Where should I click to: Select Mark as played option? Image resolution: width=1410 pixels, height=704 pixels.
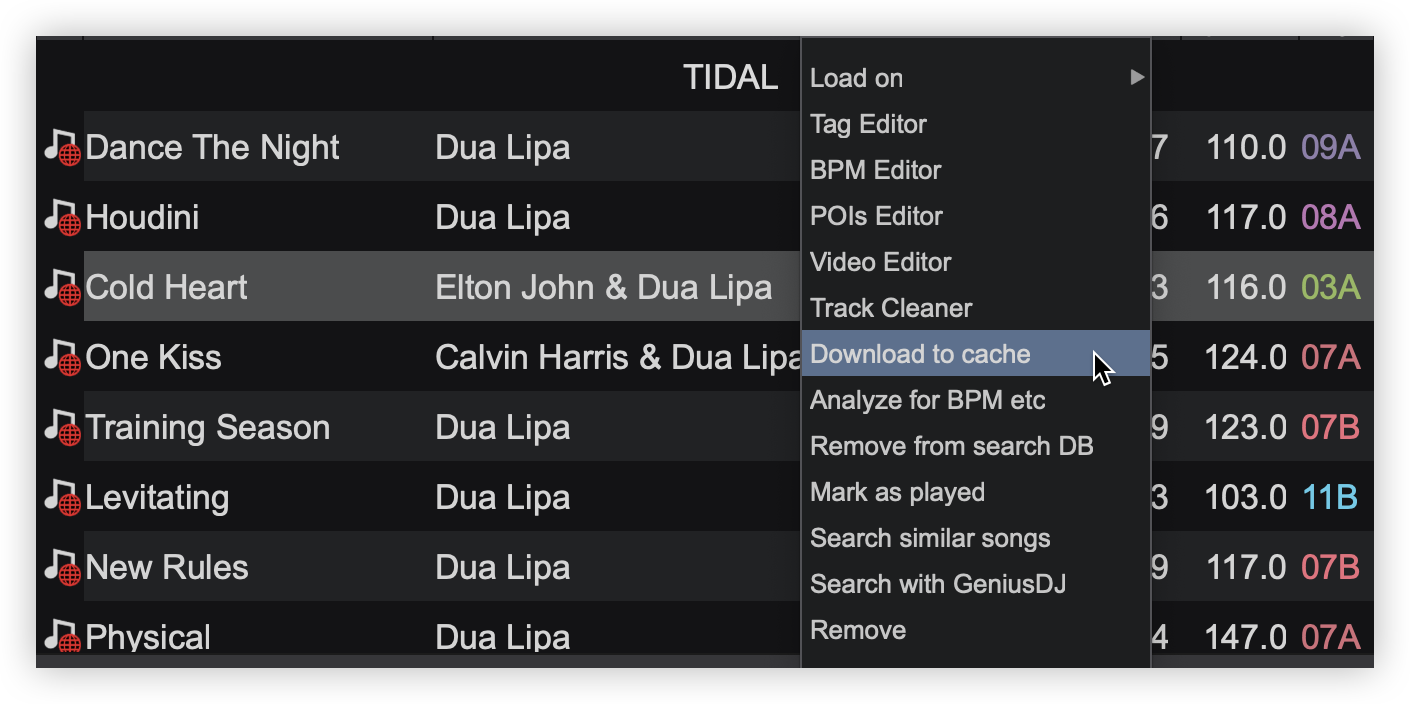click(x=897, y=492)
